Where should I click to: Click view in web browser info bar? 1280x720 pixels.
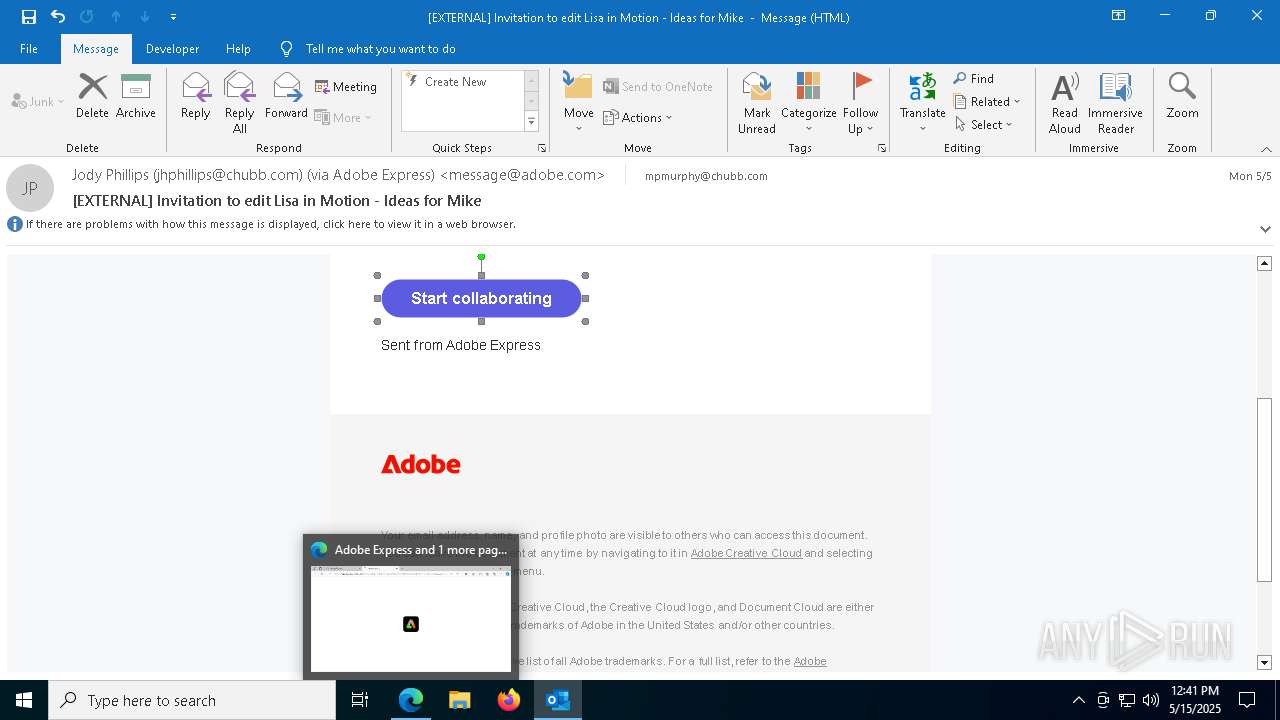271,225
